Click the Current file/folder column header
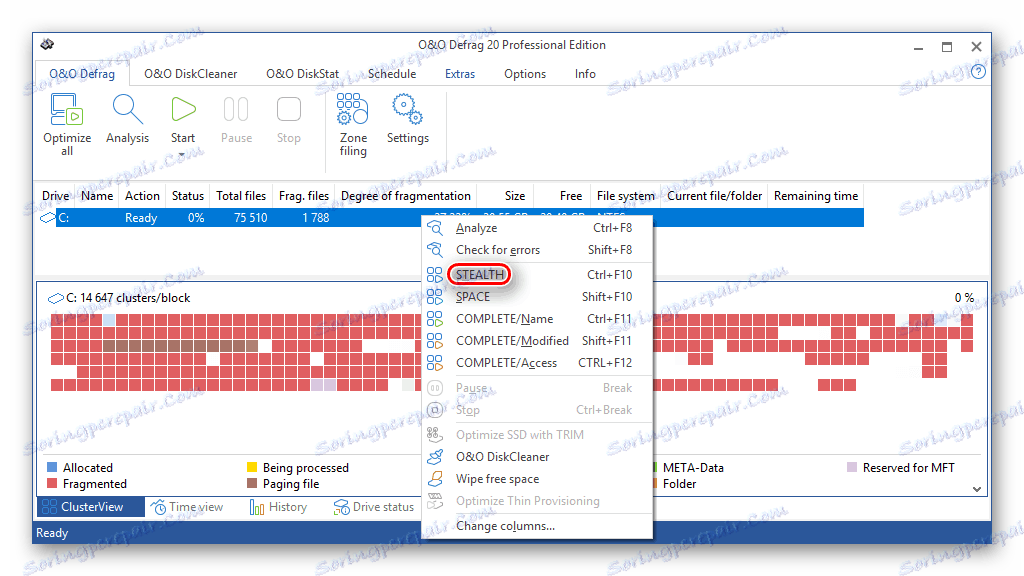Viewport: 1024px width, 576px height. (x=714, y=196)
